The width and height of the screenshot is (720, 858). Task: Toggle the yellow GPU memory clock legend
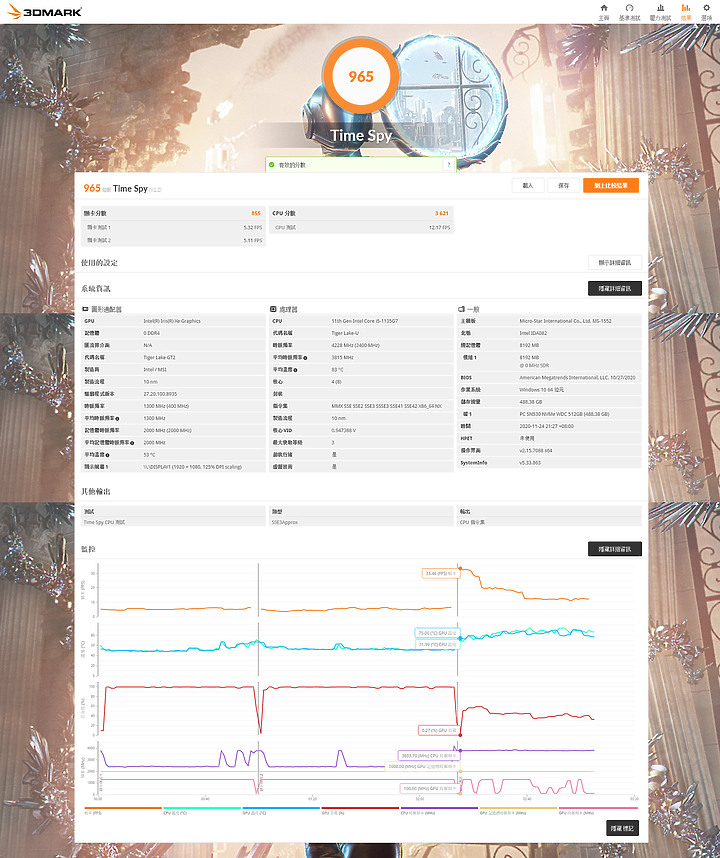coord(519,810)
